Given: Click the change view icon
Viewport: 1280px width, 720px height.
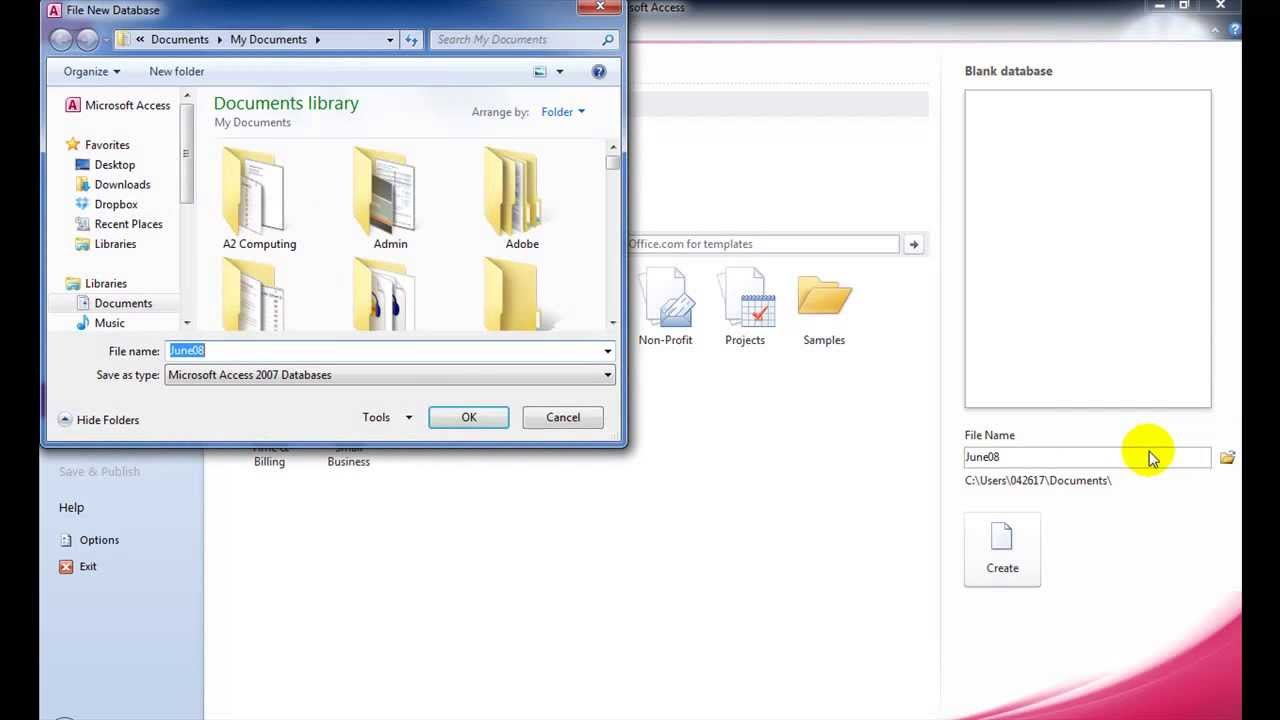Looking at the screenshot, I should [540, 71].
